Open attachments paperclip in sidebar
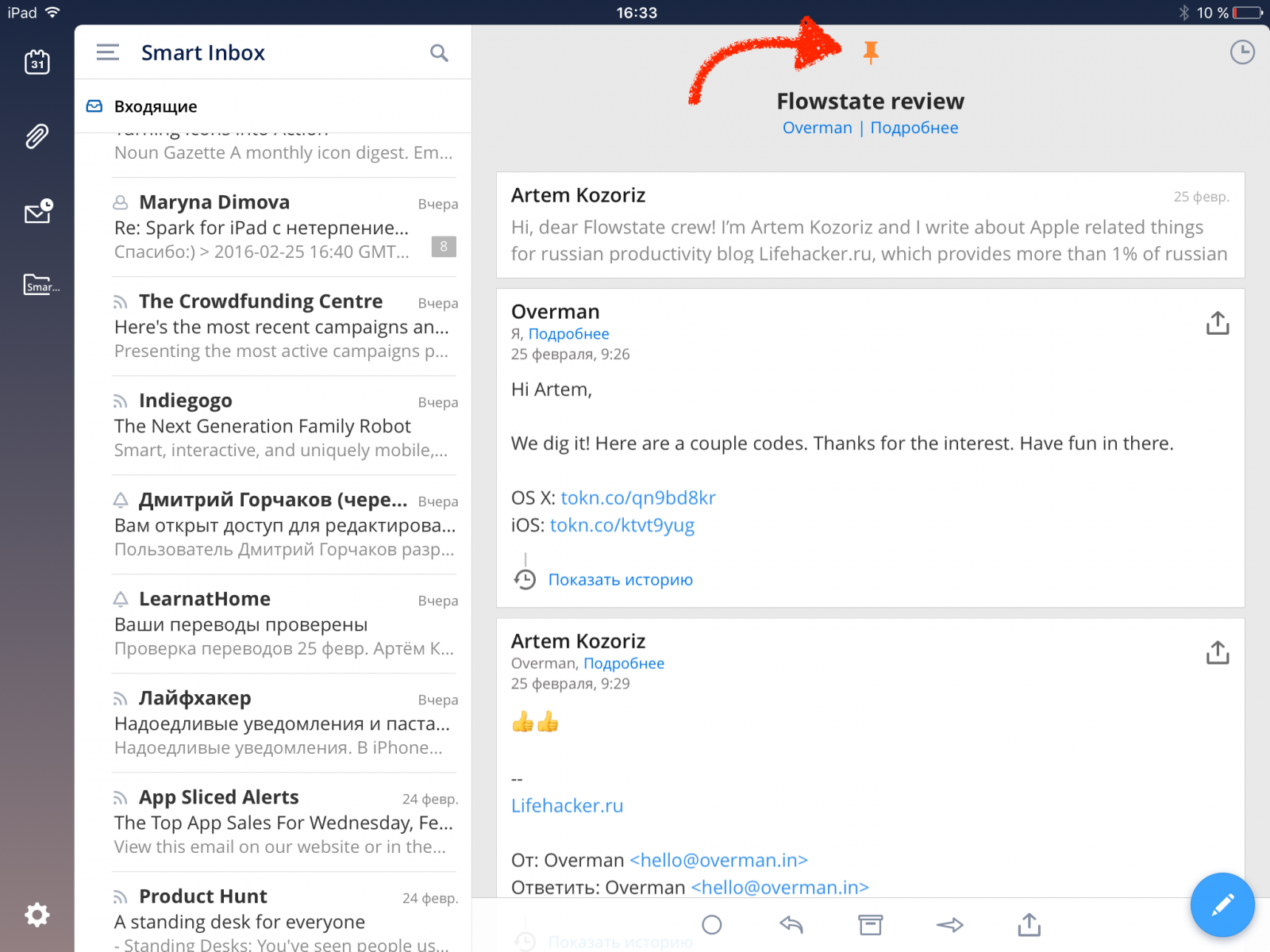The height and width of the screenshot is (952, 1270). (x=37, y=136)
